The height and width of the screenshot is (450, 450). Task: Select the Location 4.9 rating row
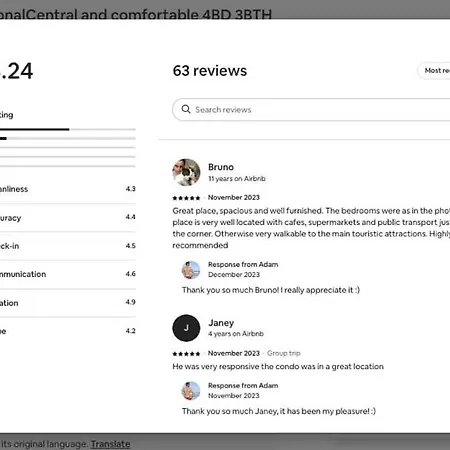click(68, 303)
